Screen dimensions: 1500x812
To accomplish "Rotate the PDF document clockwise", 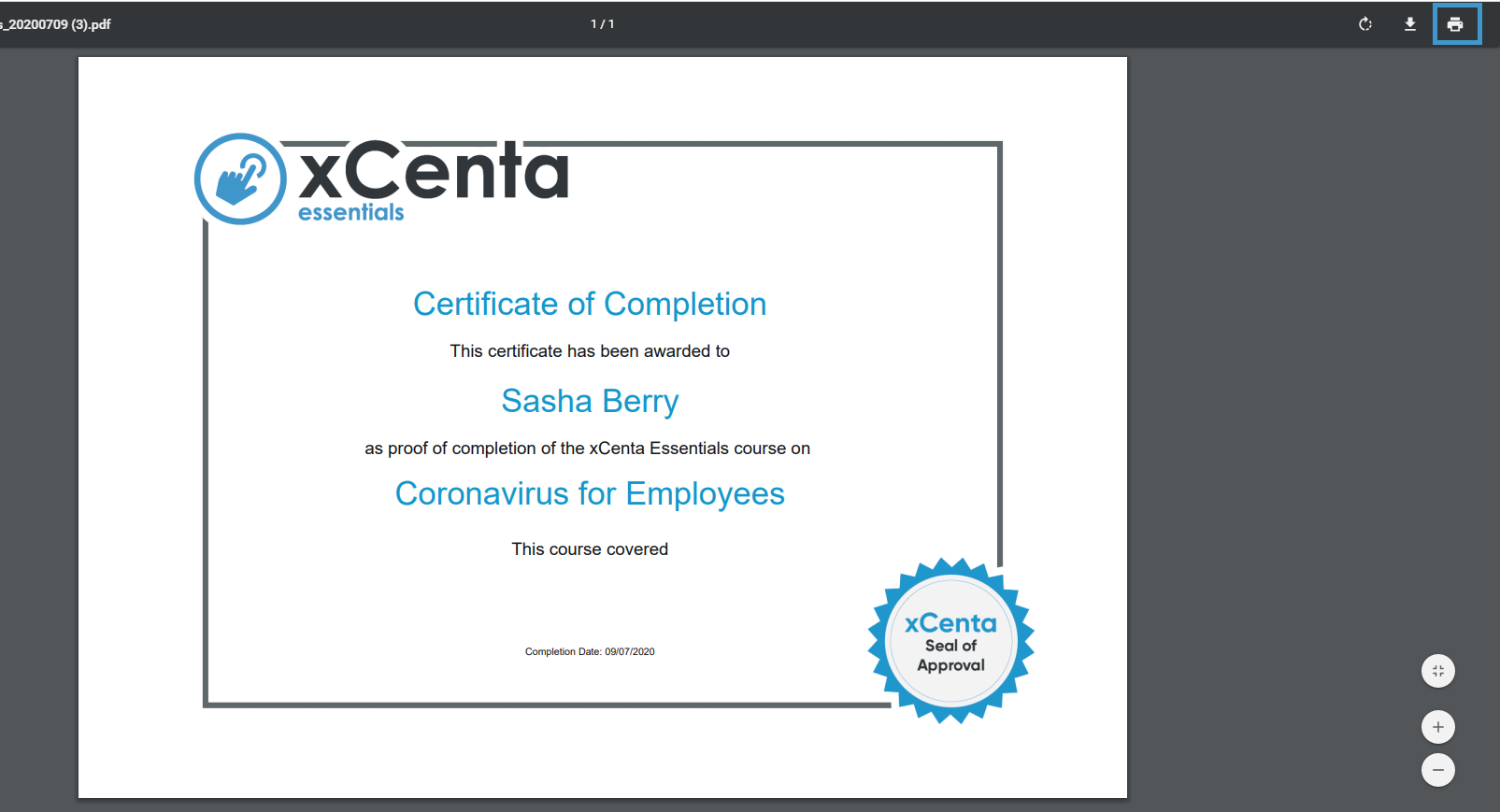I will click(x=1365, y=24).
